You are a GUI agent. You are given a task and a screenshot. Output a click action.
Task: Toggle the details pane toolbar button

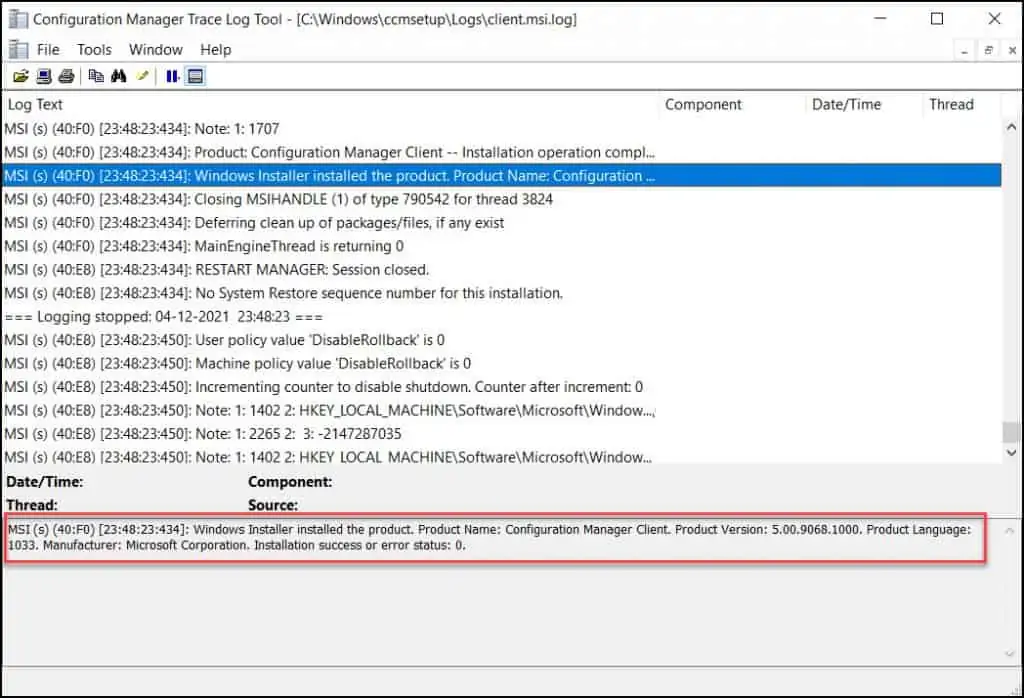pos(195,76)
